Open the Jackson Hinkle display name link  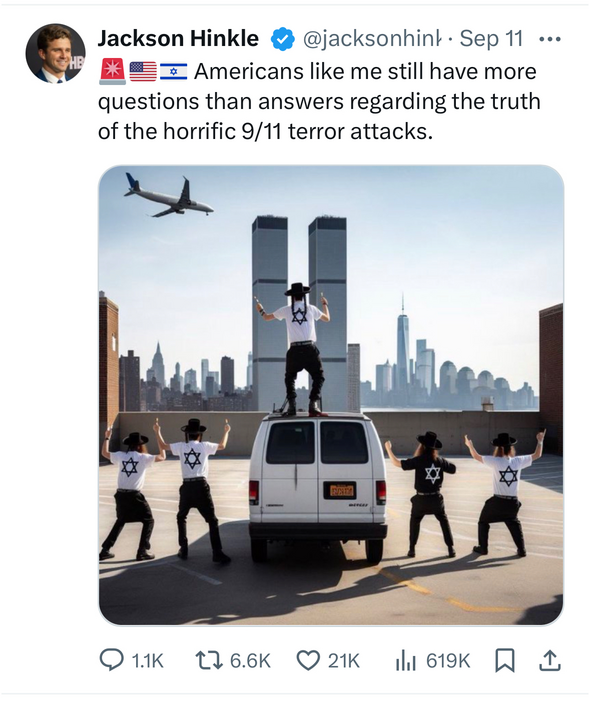point(178,38)
